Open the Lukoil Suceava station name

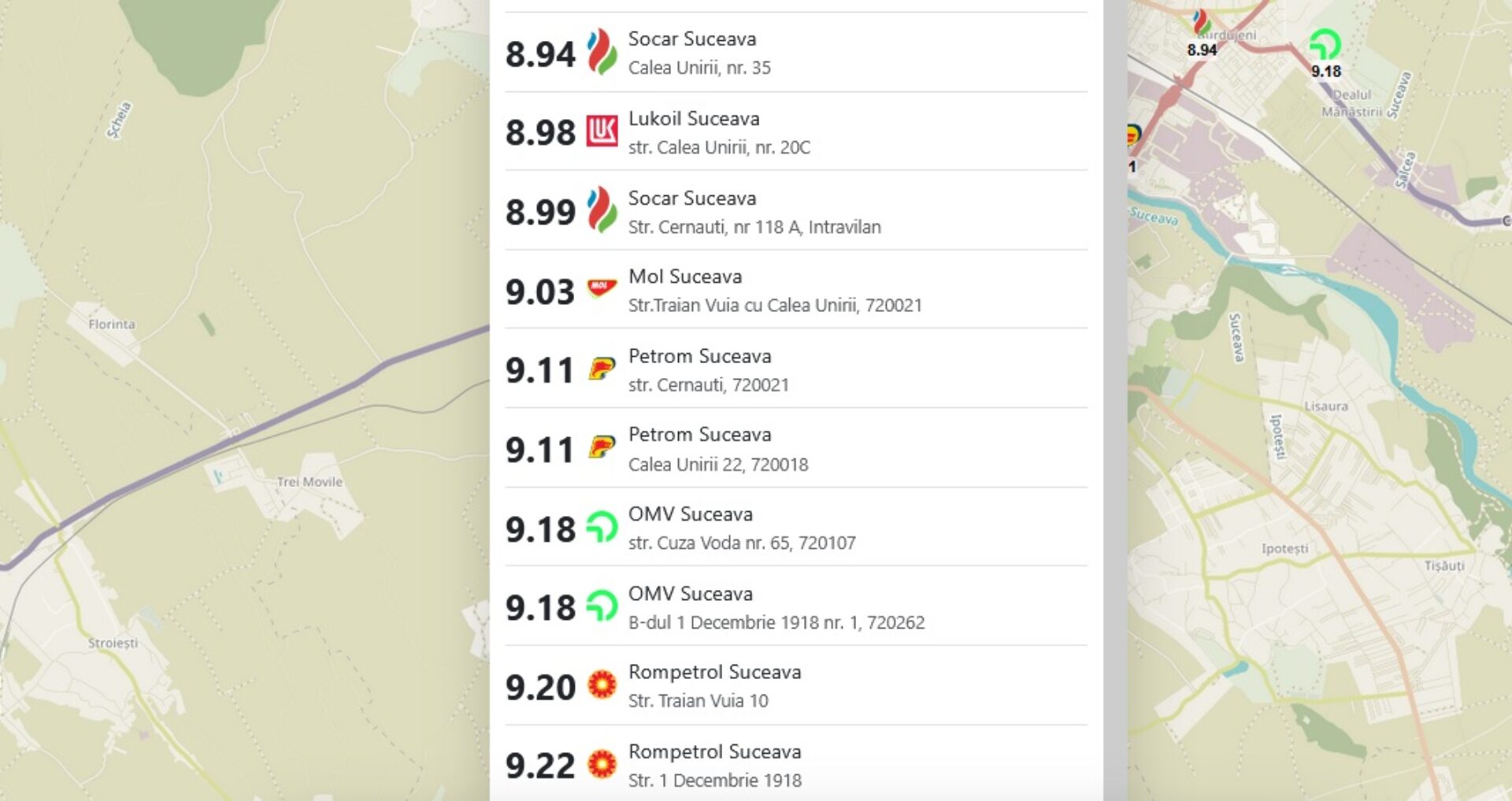tap(694, 119)
